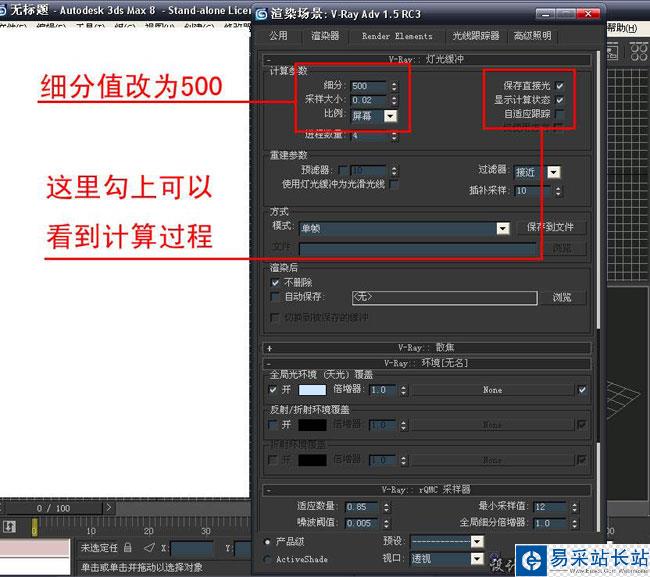This screenshot has height=577, width=650.
Task: Select the ActiveShade radio button
Action: pos(267,559)
